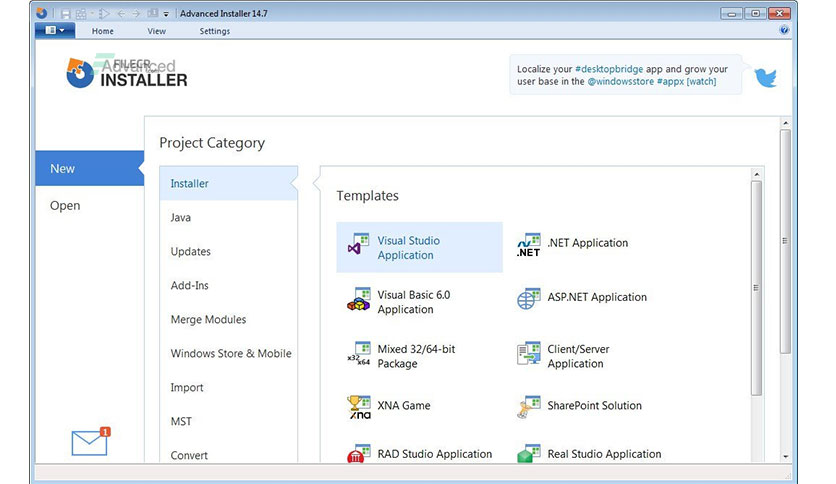Viewport: 836px width, 484px height.
Task: Click the Mixed 32/64-bit Package icon
Action: pos(358,353)
